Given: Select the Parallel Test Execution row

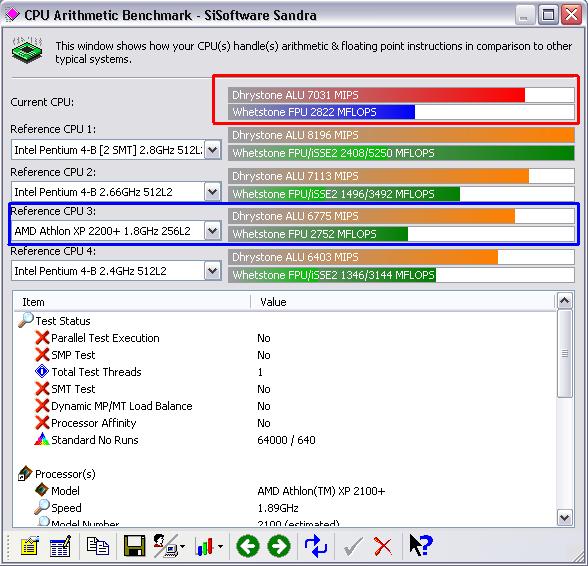Looking at the screenshot, I should tap(285, 338).
